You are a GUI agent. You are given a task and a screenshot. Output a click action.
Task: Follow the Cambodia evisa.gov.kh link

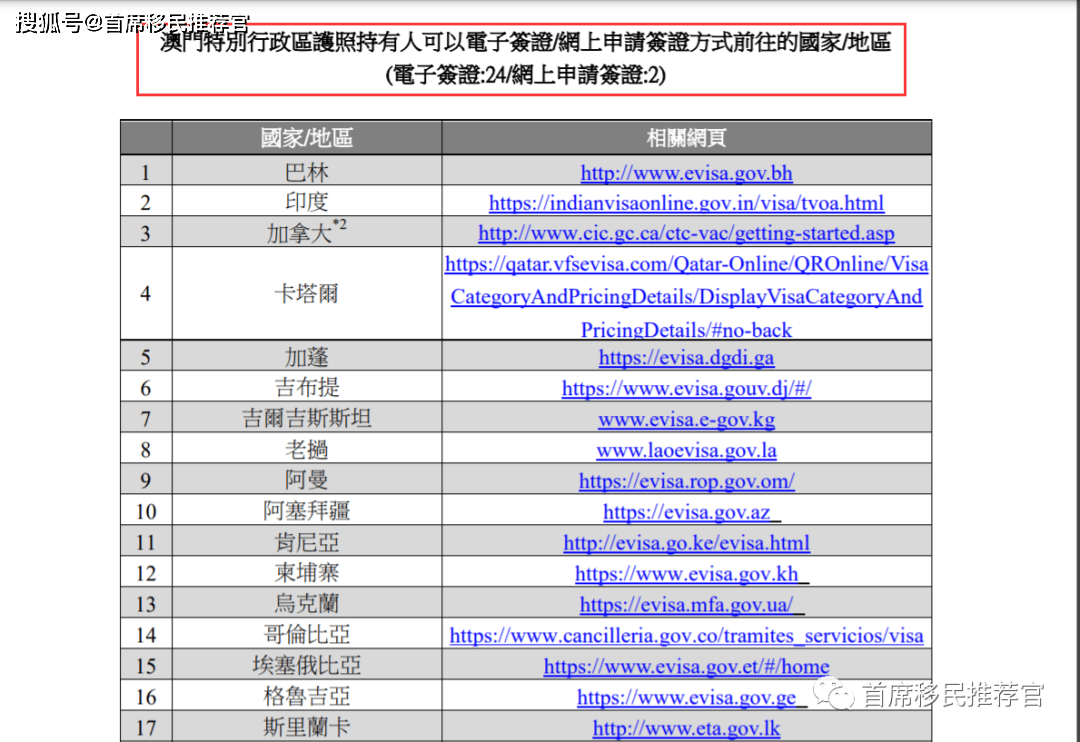pos(686,574)
